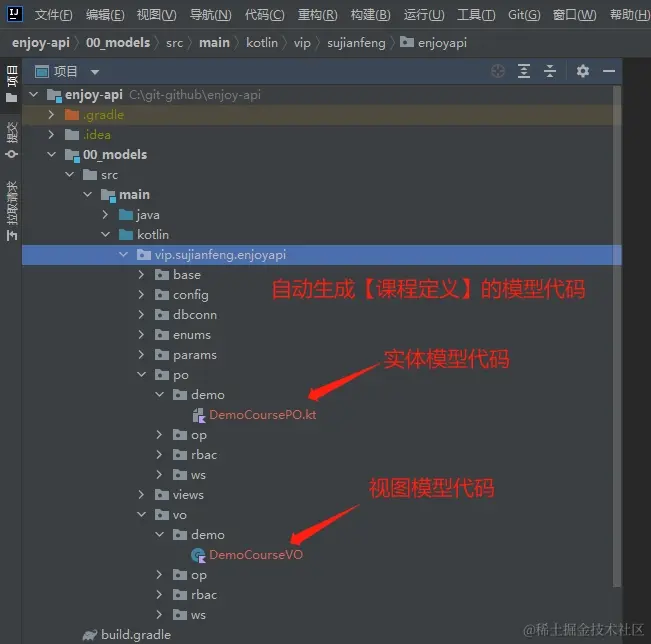The height and width of the screenshot is (644, 651).
Task: Click the main folder icon
Action: coord(108,195)
